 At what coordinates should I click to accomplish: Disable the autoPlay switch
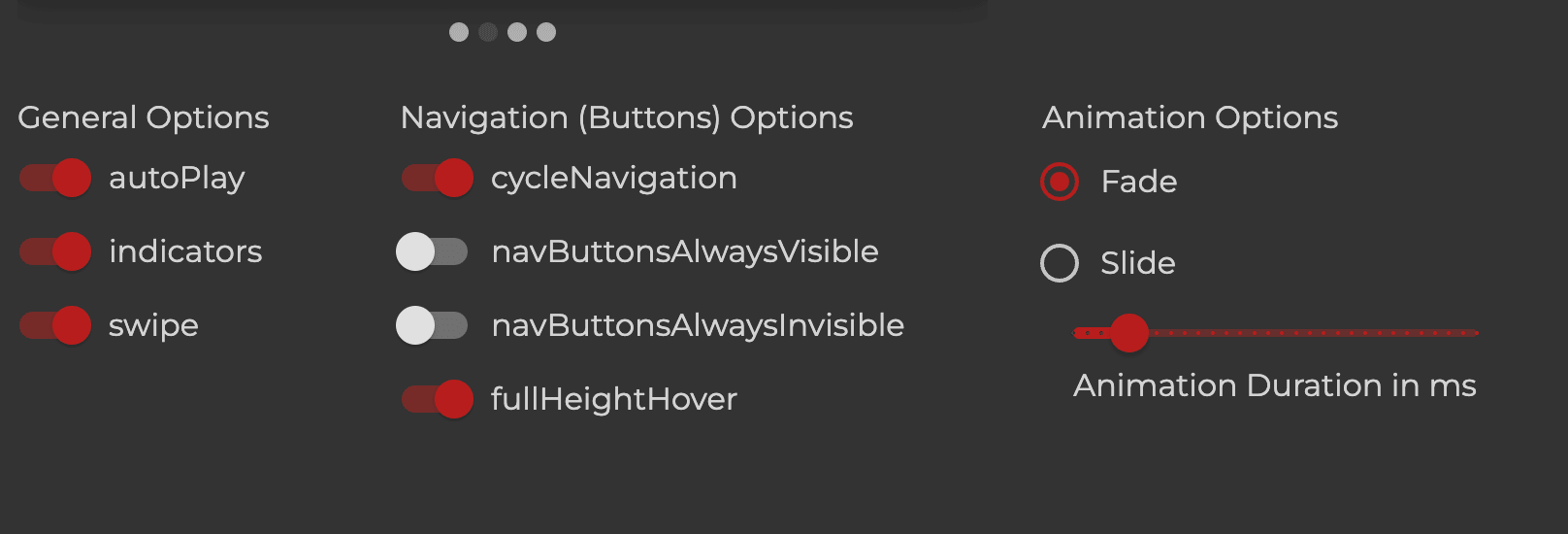tap(56, 178)
